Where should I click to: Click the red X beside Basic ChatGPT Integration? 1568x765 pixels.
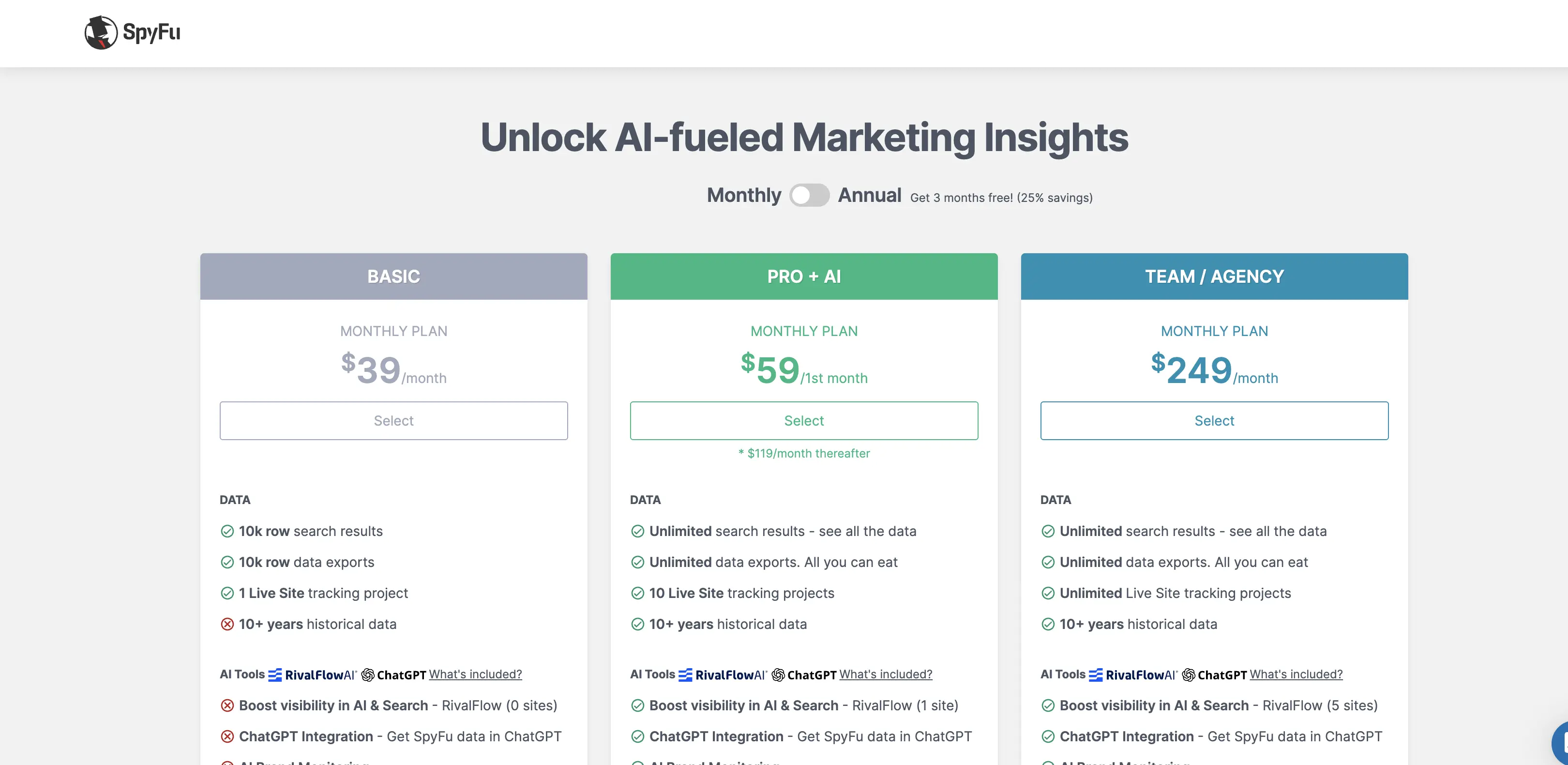point(227,736)
